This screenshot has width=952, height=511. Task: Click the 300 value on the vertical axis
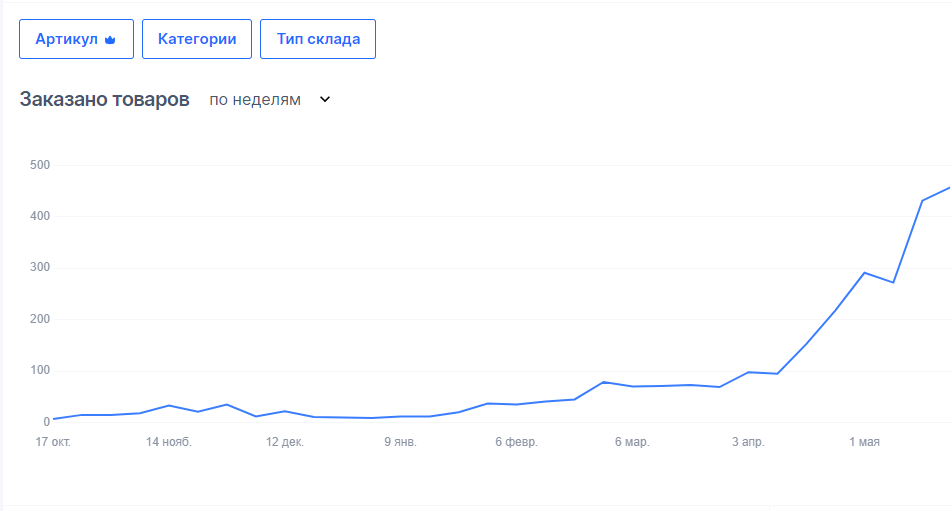(40, 268)
